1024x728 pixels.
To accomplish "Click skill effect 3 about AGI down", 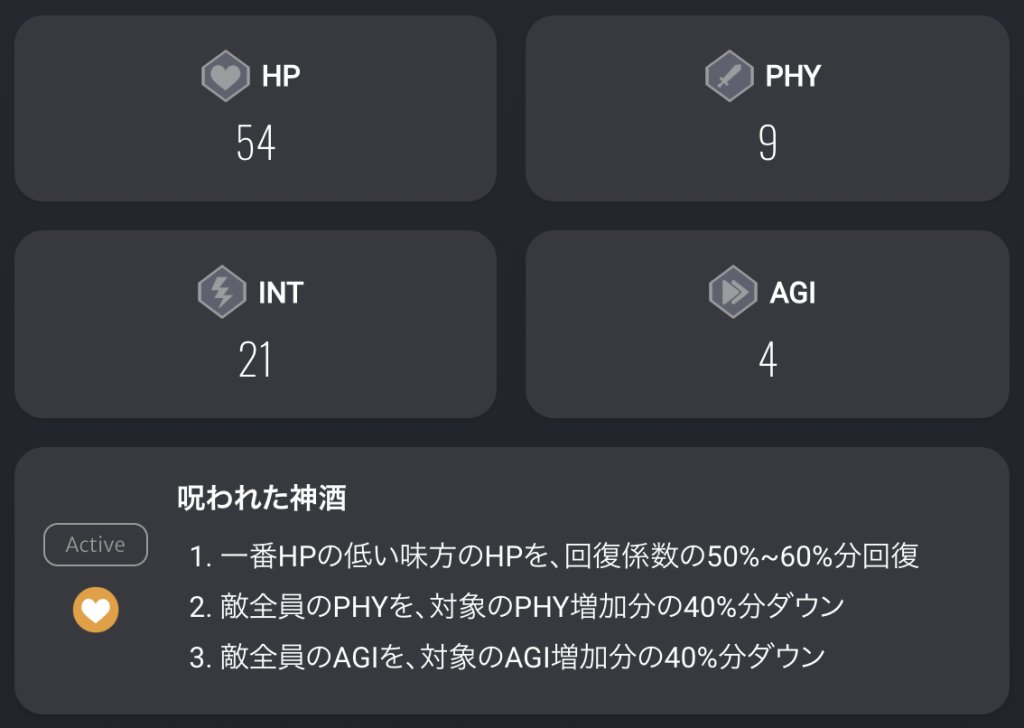I will (507, 657).
